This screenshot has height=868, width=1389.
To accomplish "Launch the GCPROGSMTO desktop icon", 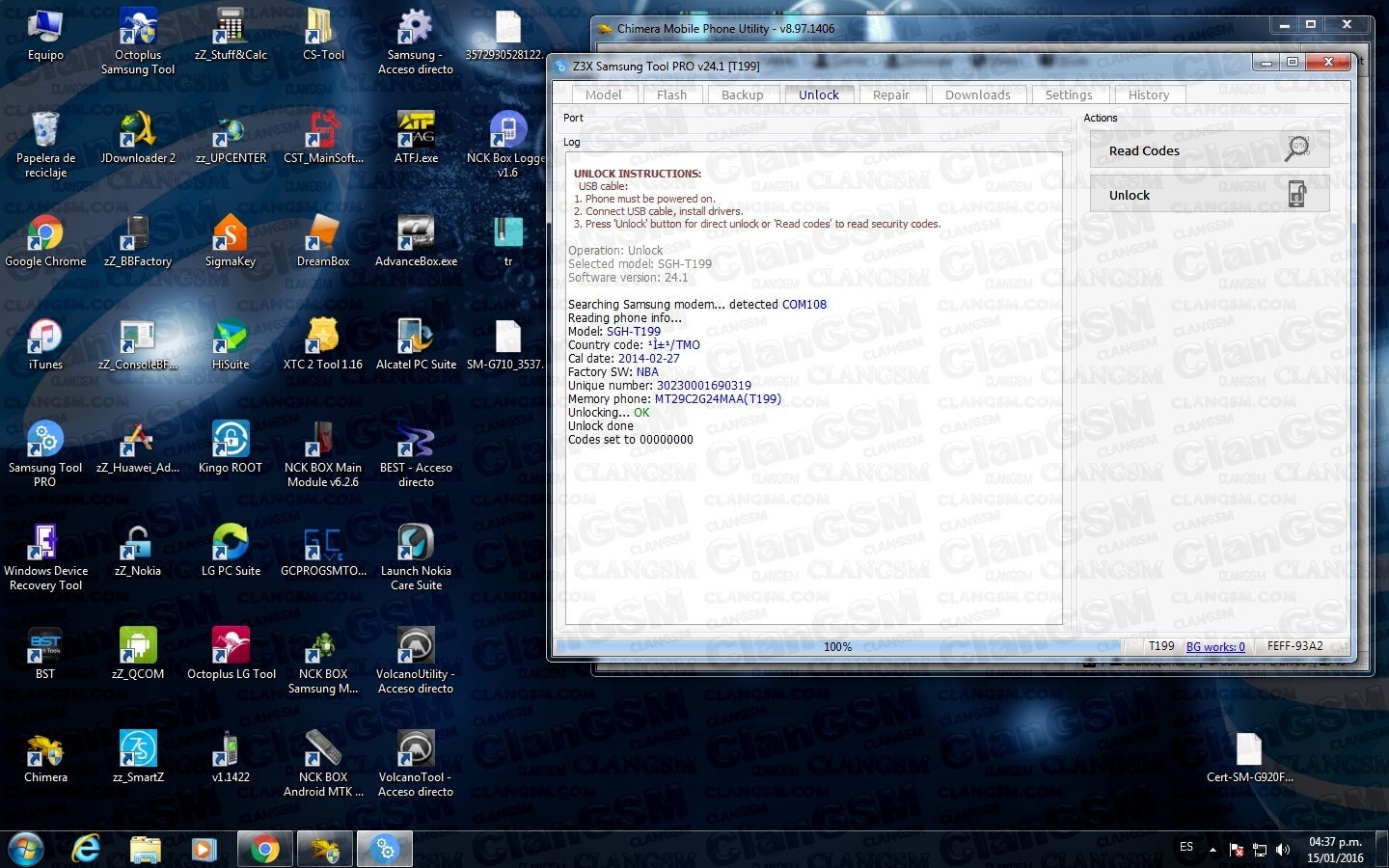I will point(323,551).
